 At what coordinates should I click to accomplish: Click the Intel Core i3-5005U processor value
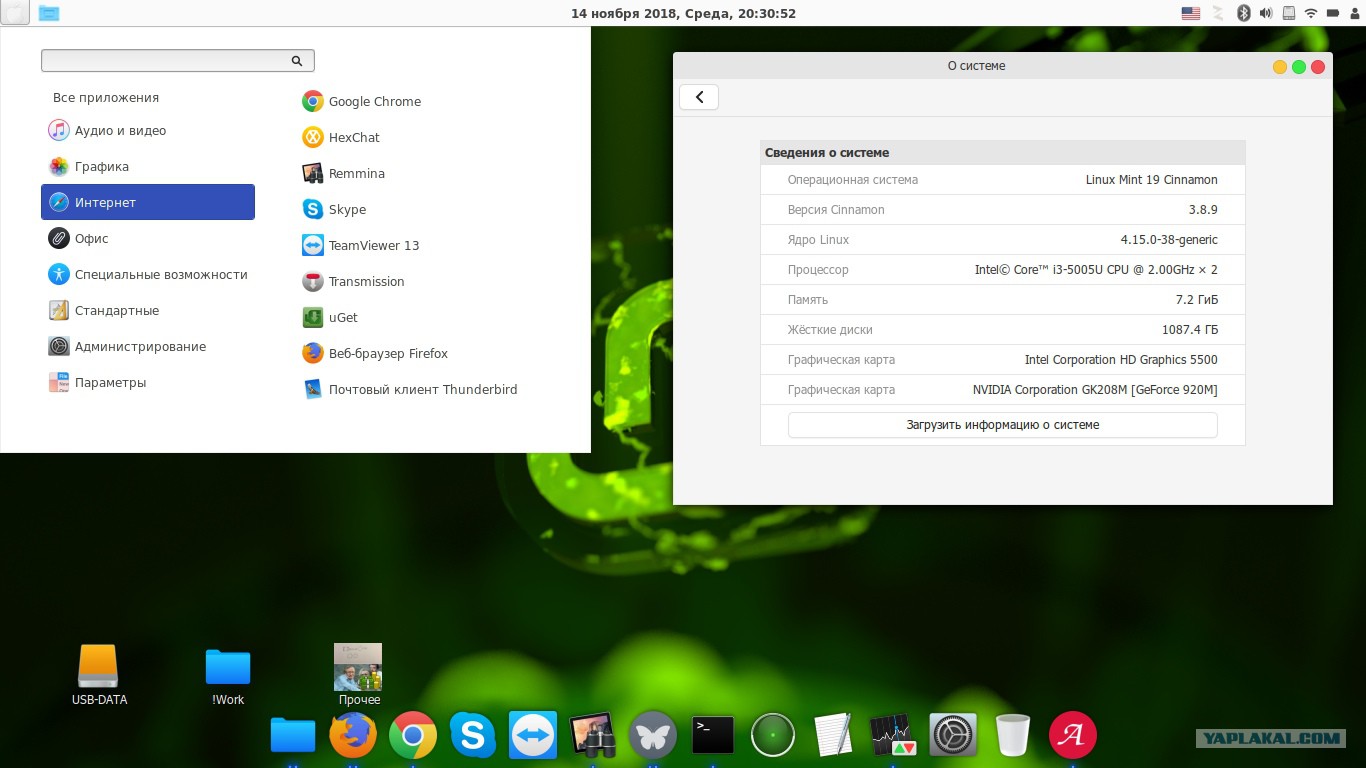[x=1096, y=270]
